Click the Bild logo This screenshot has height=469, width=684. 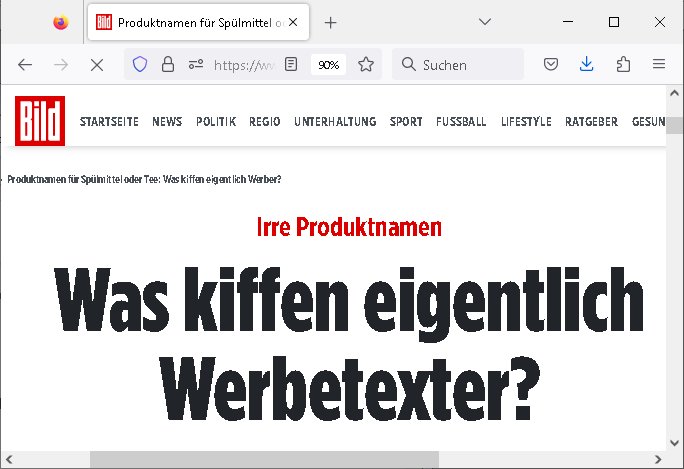pos(40,121)
